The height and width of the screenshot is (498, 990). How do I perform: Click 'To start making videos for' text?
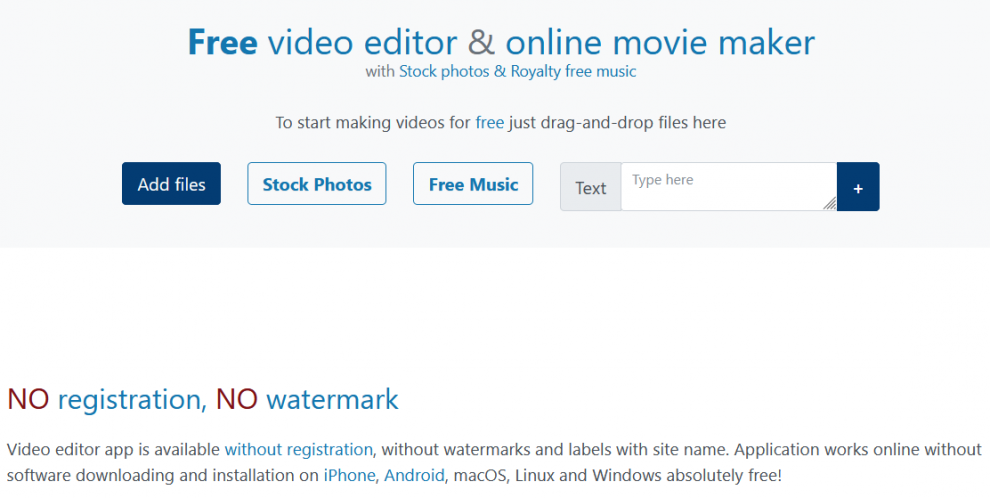(x=373, y=122)
